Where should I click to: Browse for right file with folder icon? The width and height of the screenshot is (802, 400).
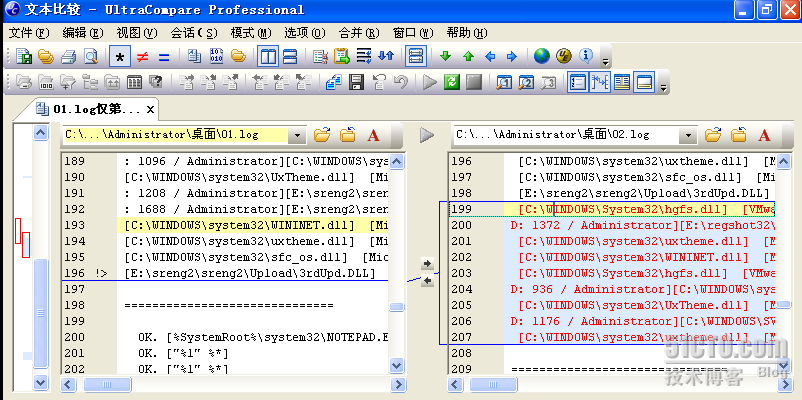pyautogui.click(x=713, y=135)
